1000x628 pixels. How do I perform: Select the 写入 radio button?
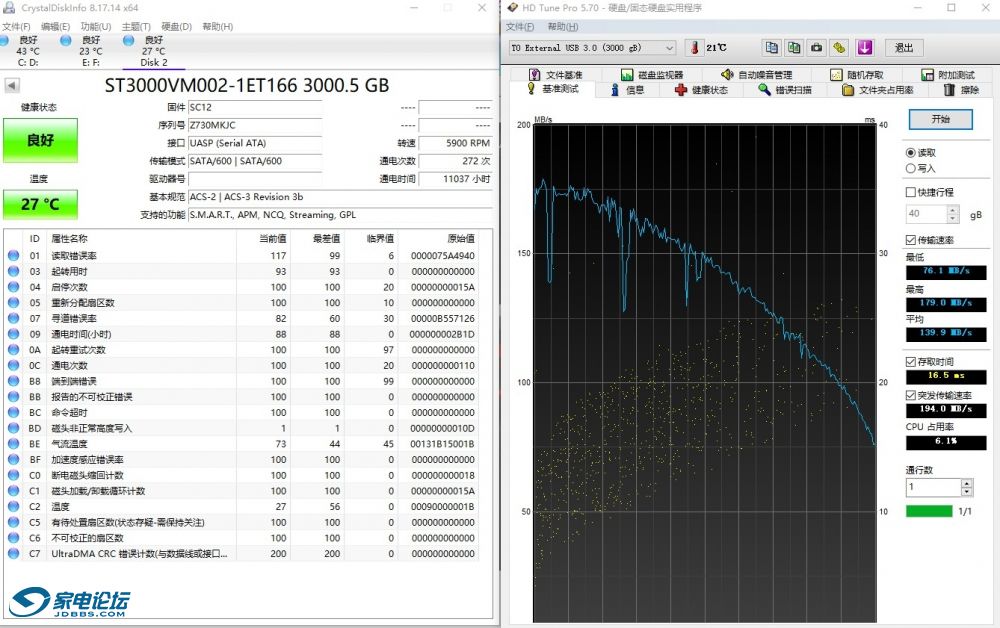pos(911,168)
